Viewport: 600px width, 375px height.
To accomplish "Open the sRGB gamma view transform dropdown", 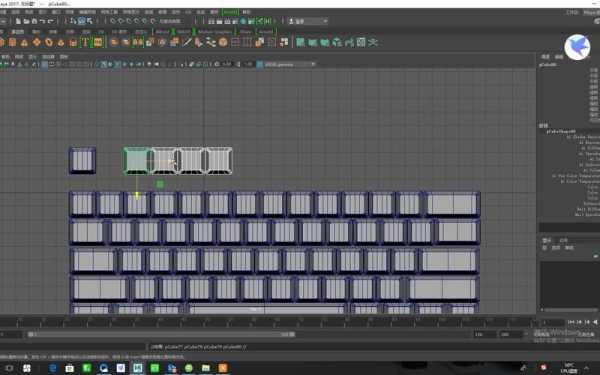I will tap(290, 64).
